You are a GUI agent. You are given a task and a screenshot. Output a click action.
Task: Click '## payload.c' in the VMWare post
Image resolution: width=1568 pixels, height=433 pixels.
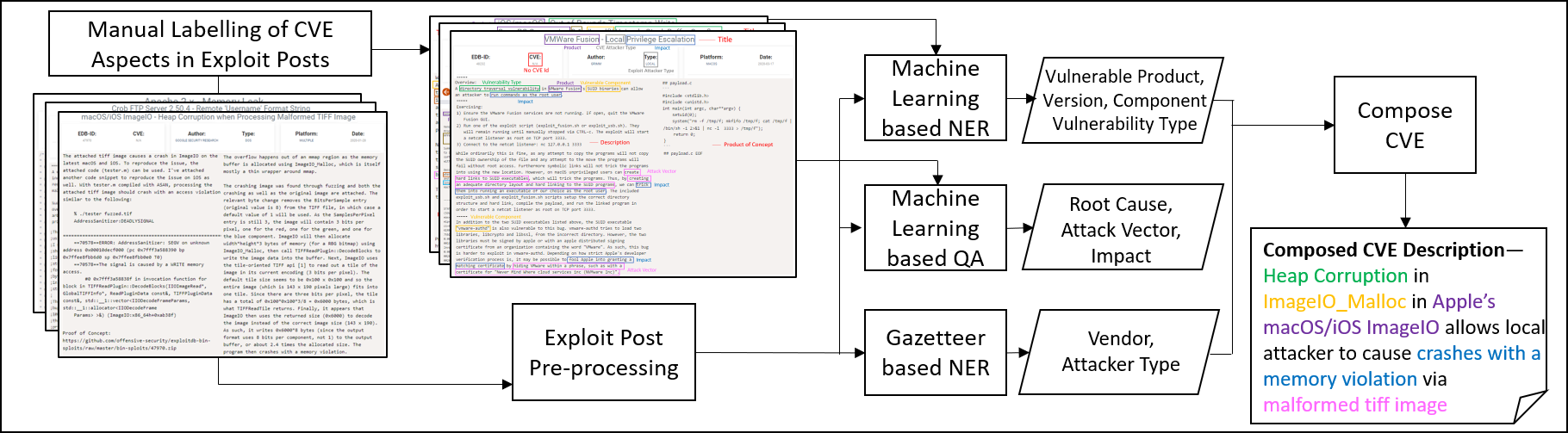click(678, 84)
